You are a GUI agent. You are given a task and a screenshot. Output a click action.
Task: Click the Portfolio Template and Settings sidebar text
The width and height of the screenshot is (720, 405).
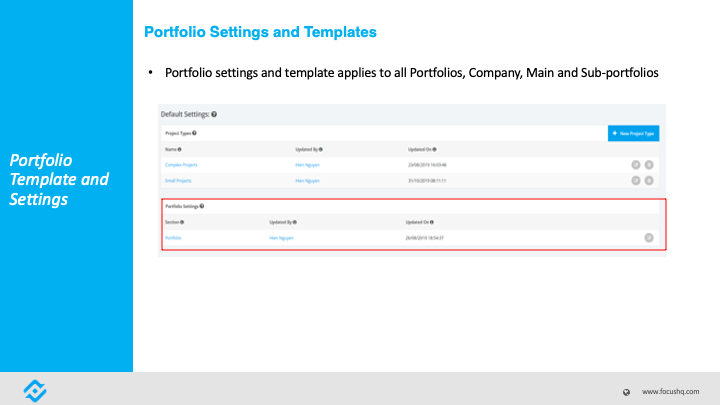[x=59, y=180]
